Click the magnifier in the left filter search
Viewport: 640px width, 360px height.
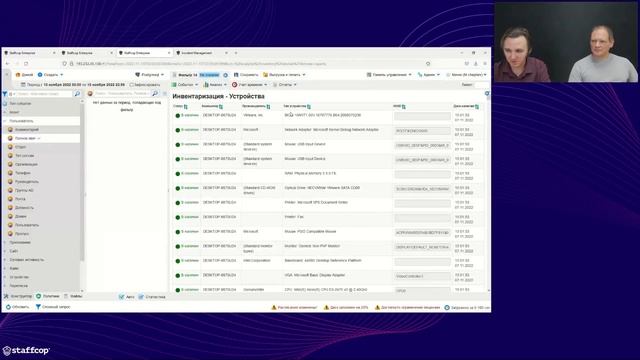click(x=77, y=94)
